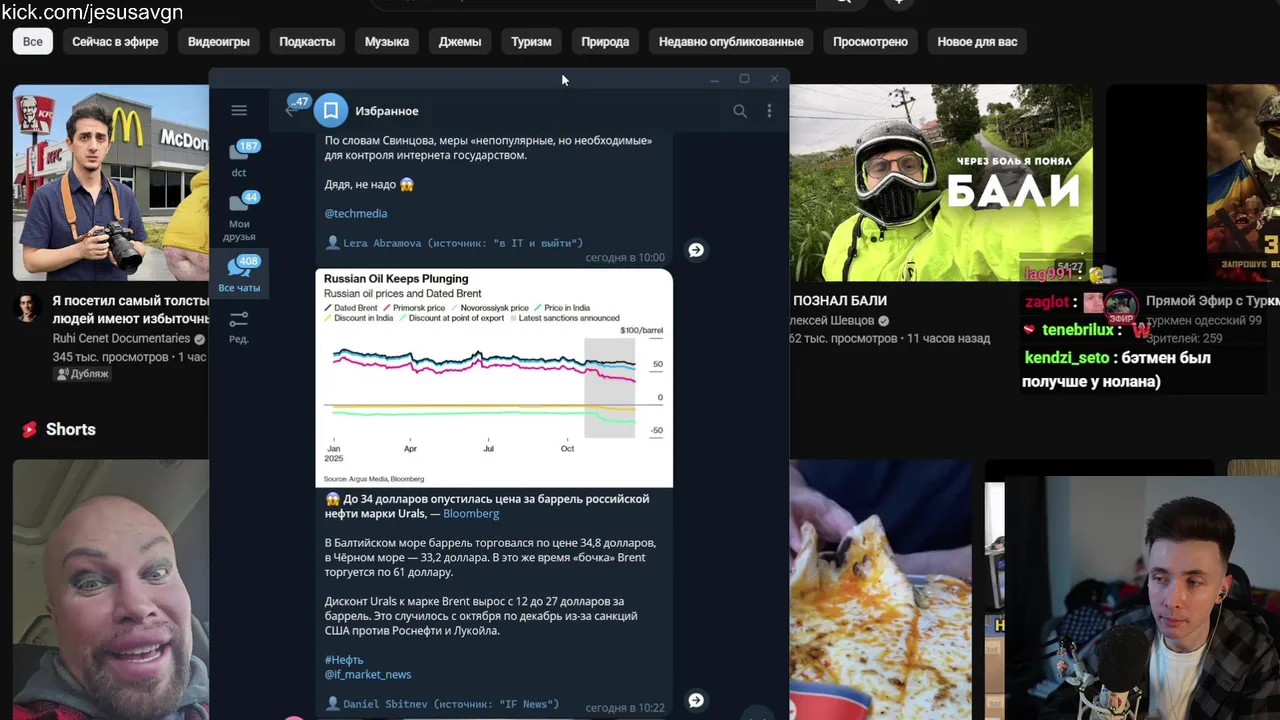Open the pizza slice Short thumbnail
The image size is (1280, 720).
click(x=880, y=590)
